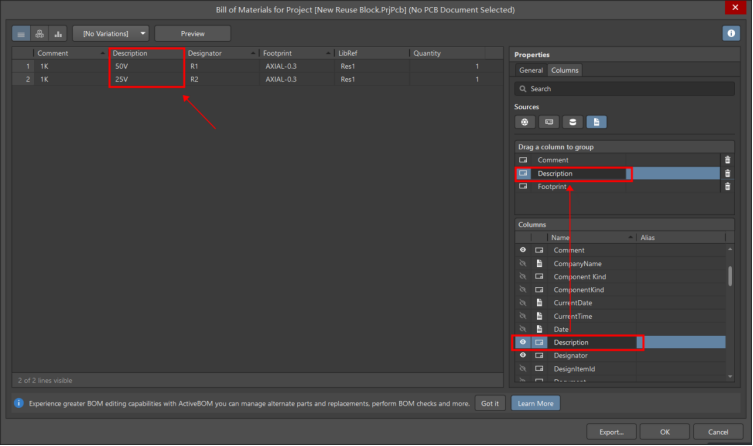
Task: Toggle the first Sources button
Action: click(x=525, y=122)
